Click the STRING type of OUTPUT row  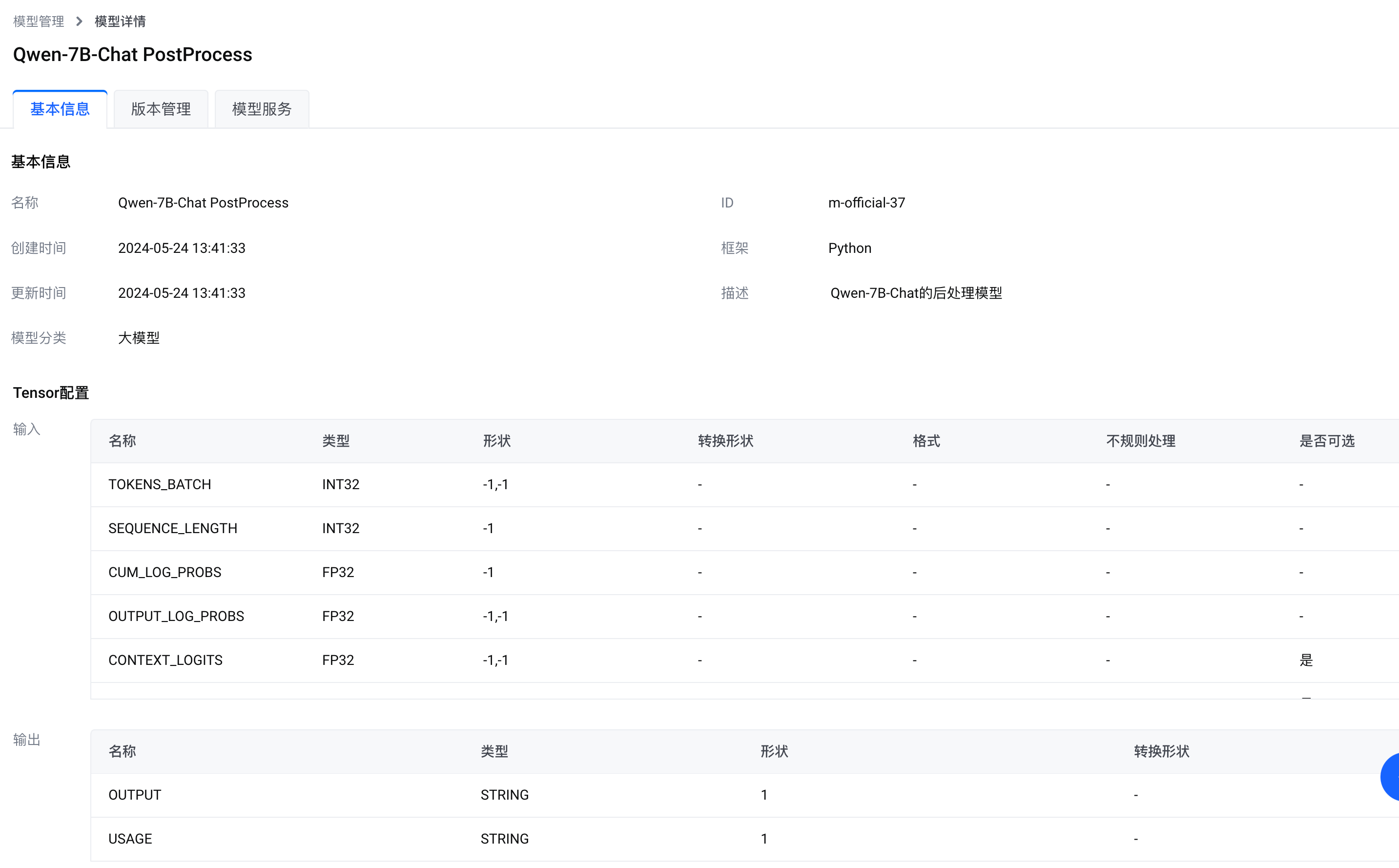tap(504, 795)
